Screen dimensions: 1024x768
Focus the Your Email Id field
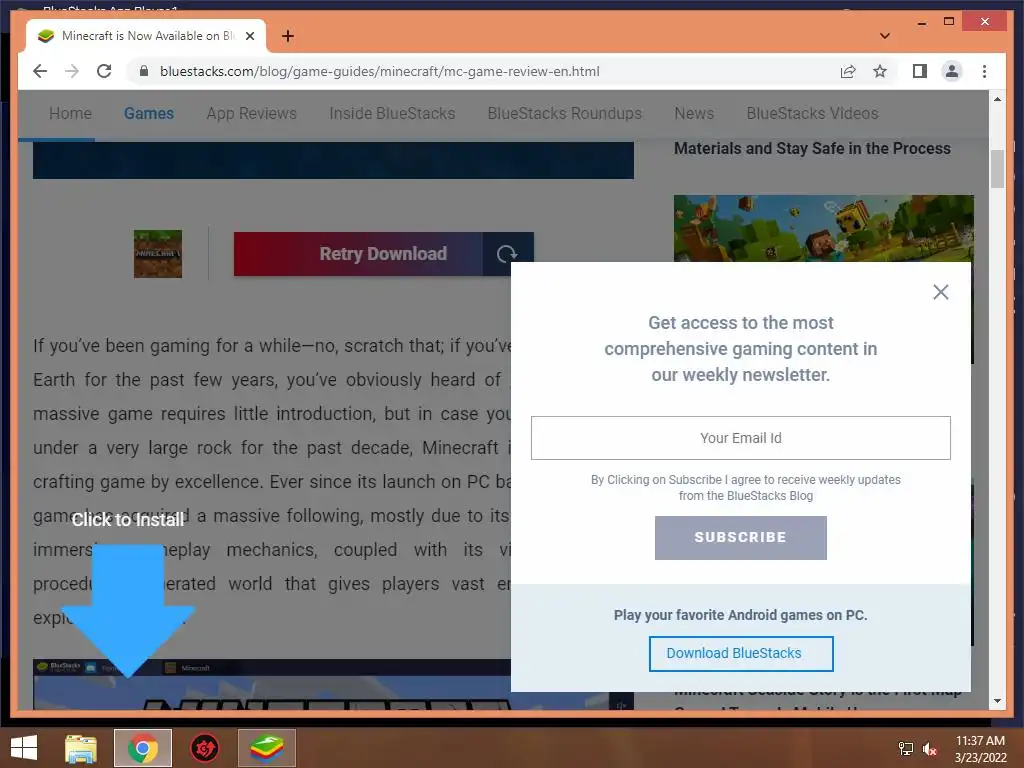741,438
